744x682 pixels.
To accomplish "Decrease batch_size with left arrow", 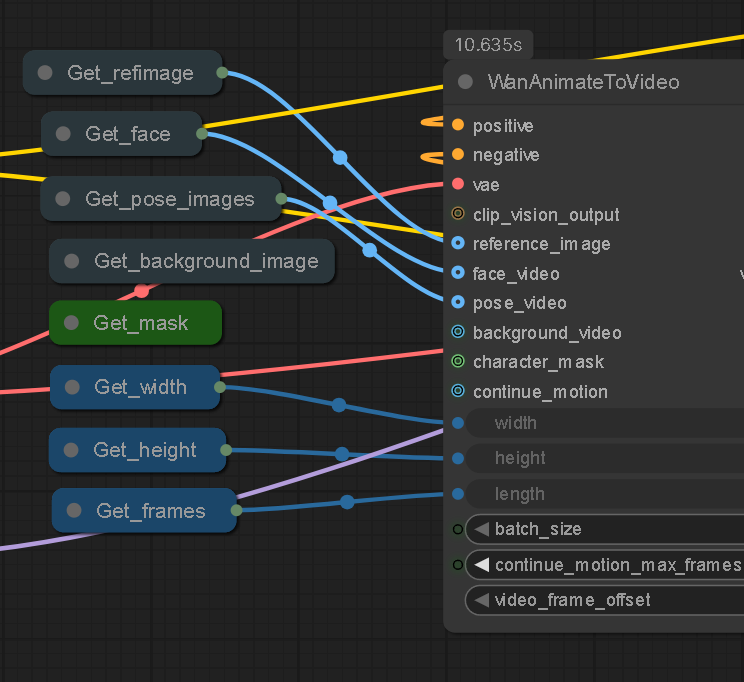I will [x=482, y=529].
